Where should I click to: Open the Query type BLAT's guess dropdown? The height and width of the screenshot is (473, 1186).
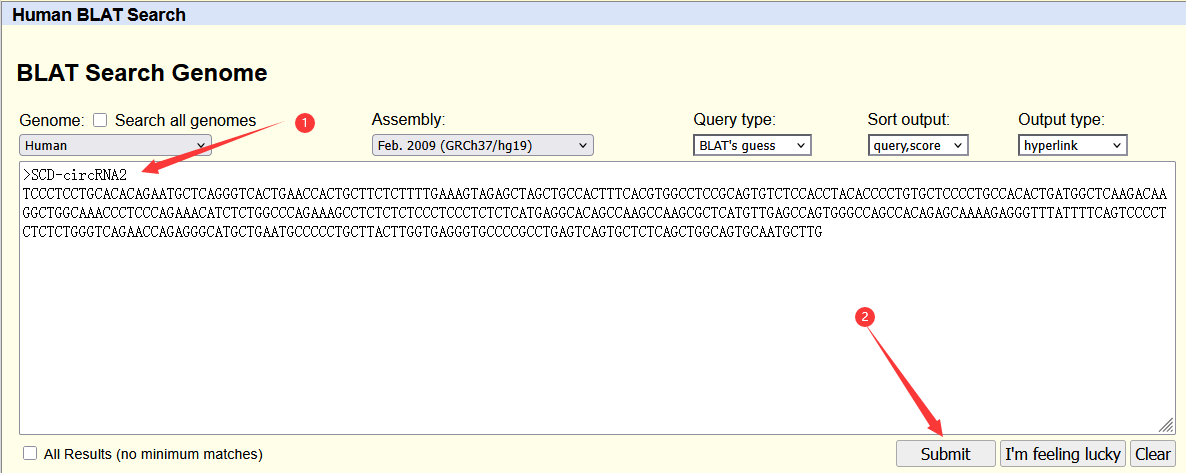(752, 145)
